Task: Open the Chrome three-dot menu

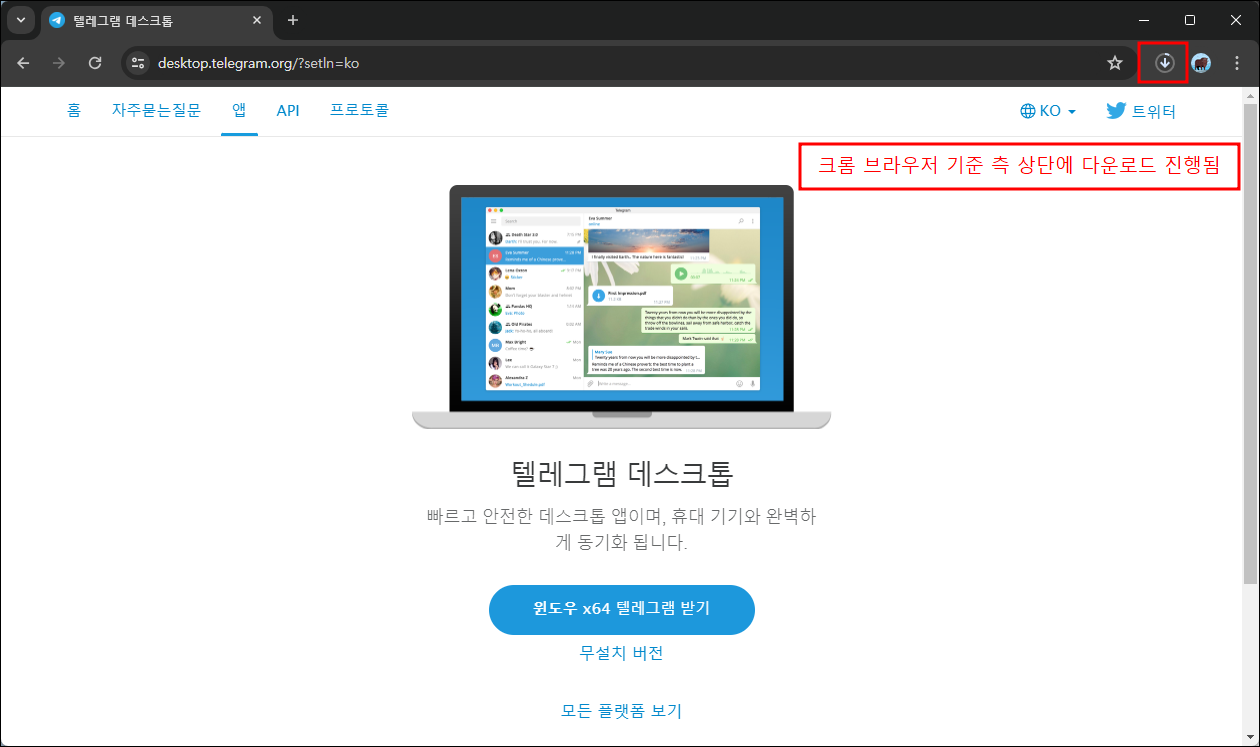Action: (x=1237, y=63)
